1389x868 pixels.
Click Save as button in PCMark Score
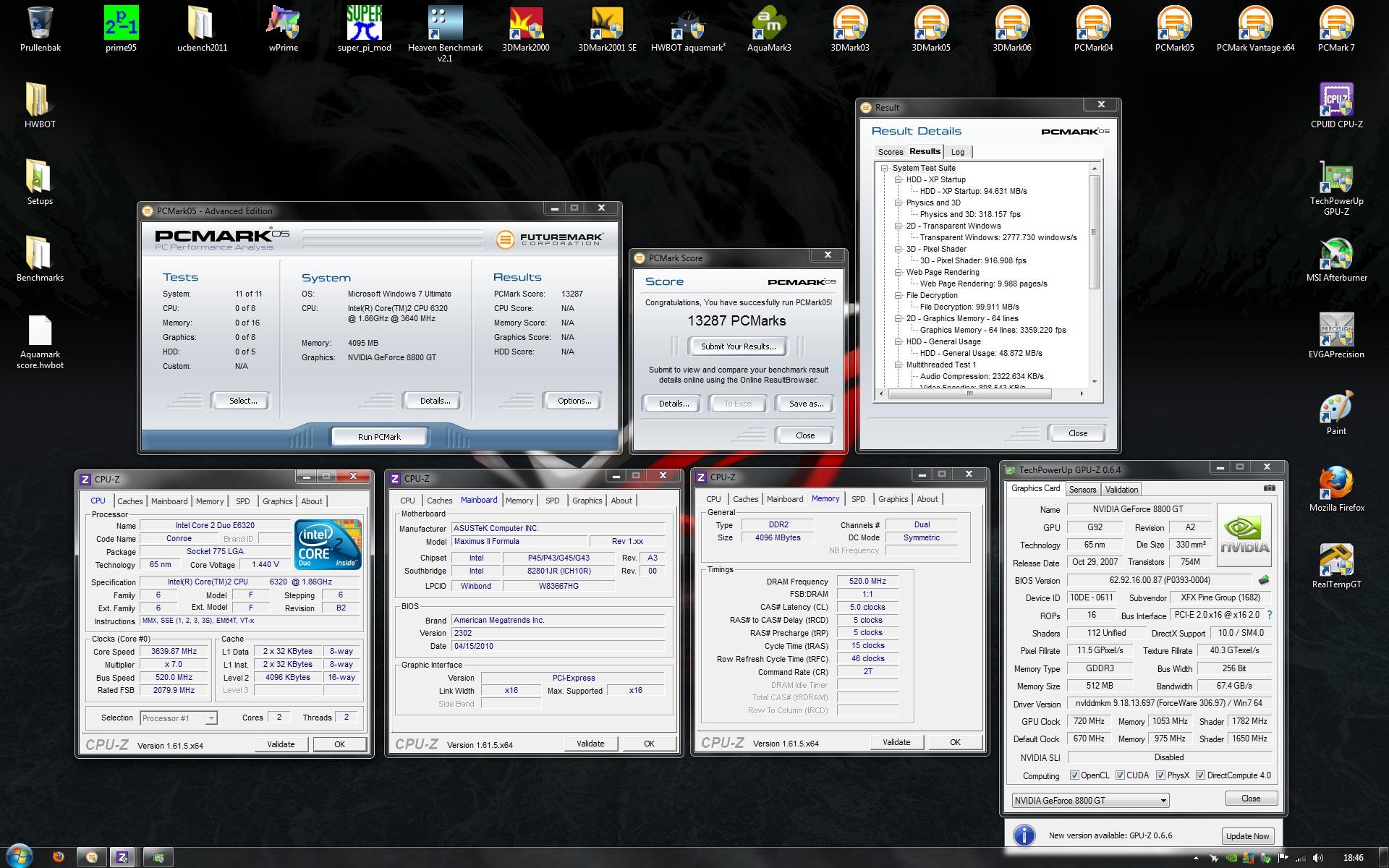click(806, 404)
